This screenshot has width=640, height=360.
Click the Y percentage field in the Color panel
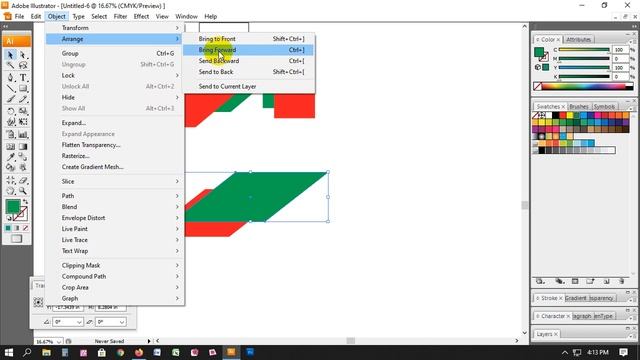pyautogui.click(x=620, y=67)
